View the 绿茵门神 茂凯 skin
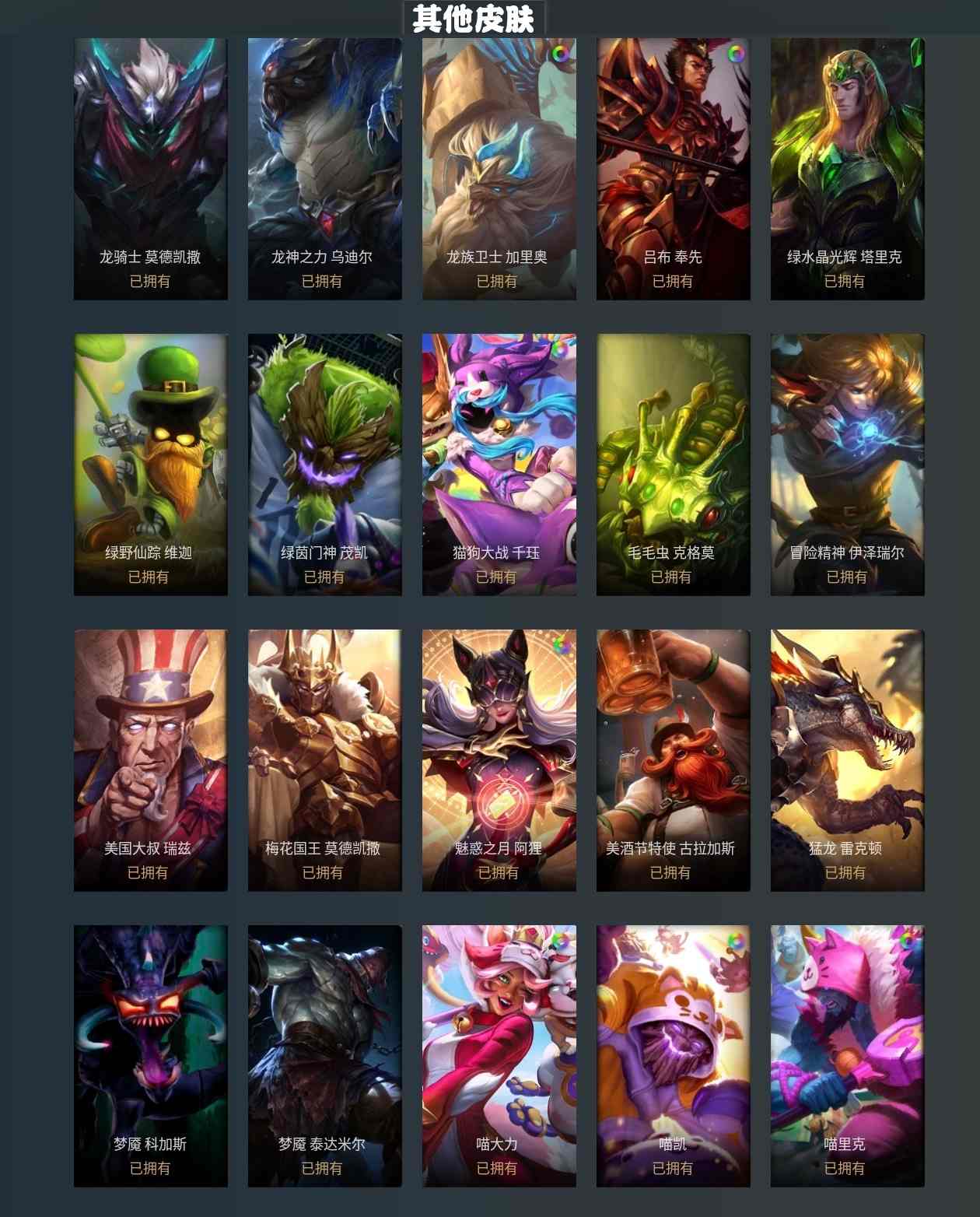This screenshot has height=1217, width=980. pyautogui.click(x=325, y=465)
